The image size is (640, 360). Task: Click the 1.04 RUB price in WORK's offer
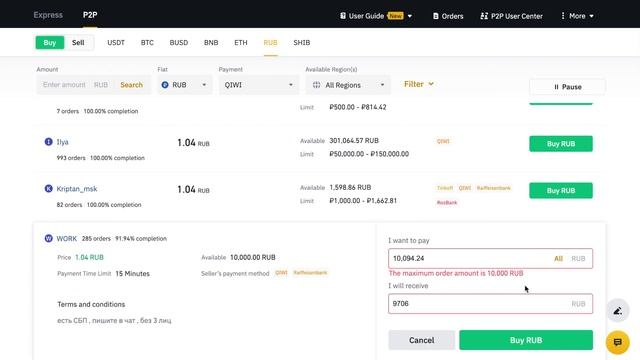tap(89, 258)
